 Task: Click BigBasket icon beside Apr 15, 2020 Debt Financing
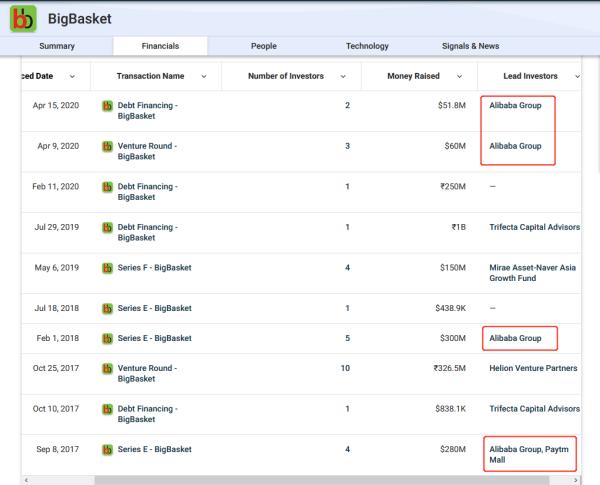107,105
